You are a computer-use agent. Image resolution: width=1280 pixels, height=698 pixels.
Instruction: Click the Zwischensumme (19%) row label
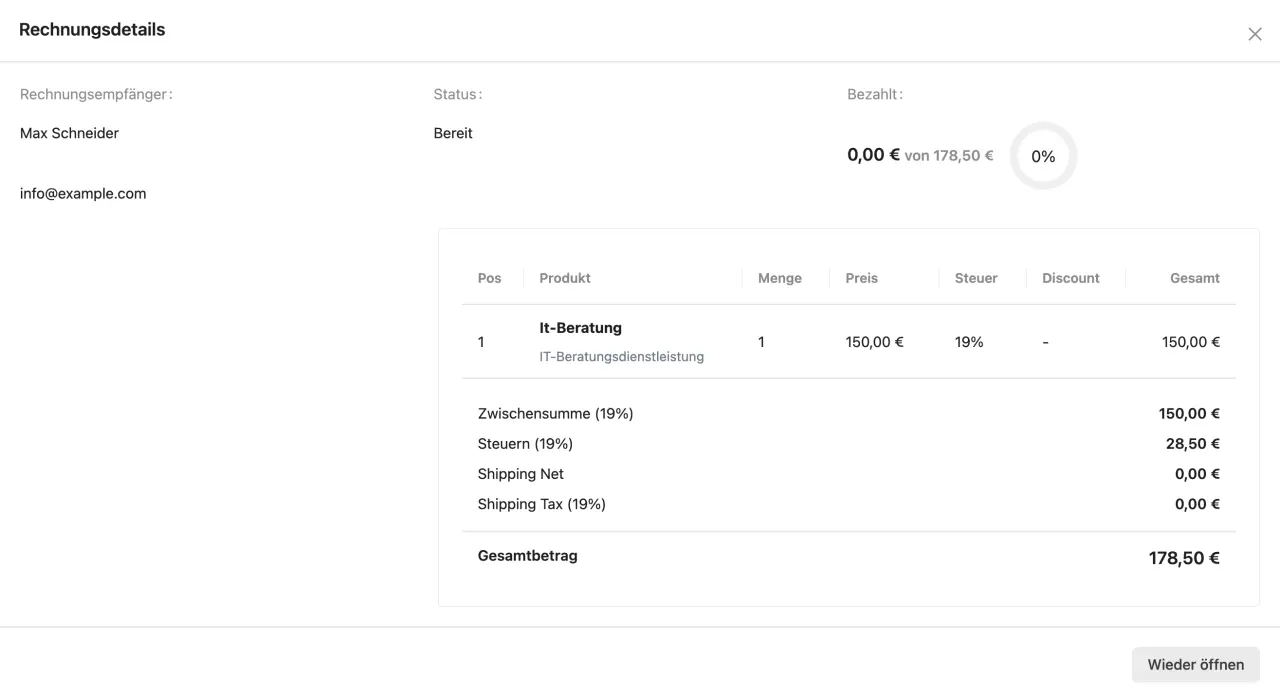[555, 414]
